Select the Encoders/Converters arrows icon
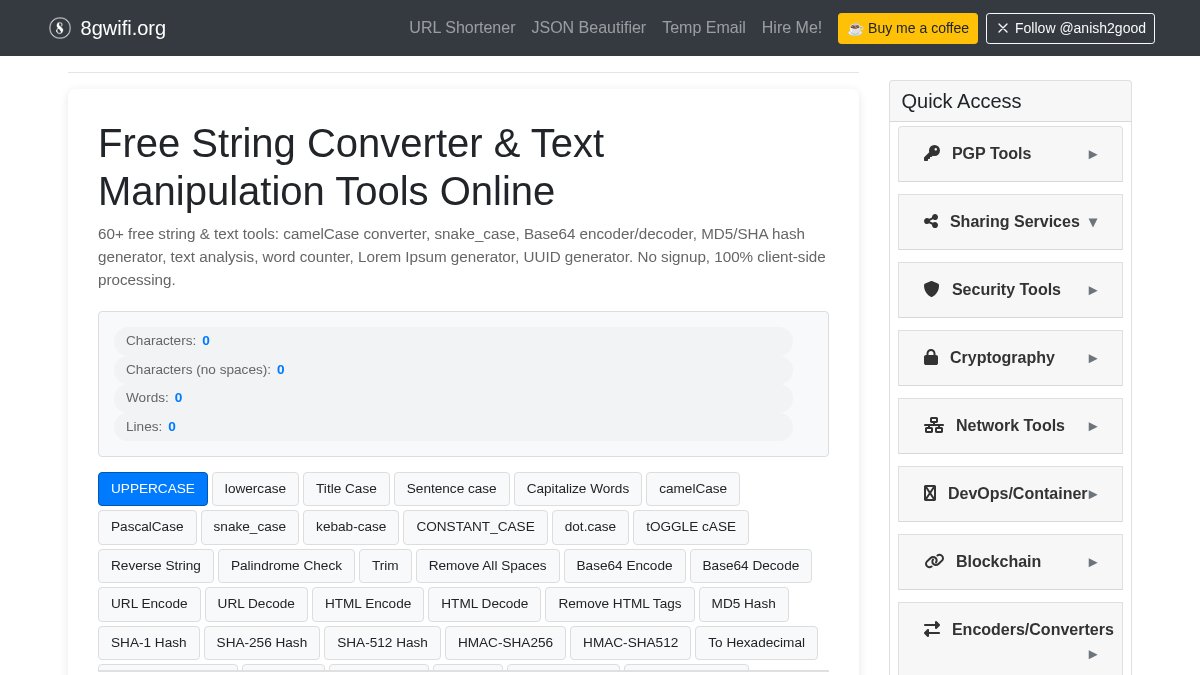Viewport: 1200px width, 675px height. pyautogui.click(x=932, y=629)
